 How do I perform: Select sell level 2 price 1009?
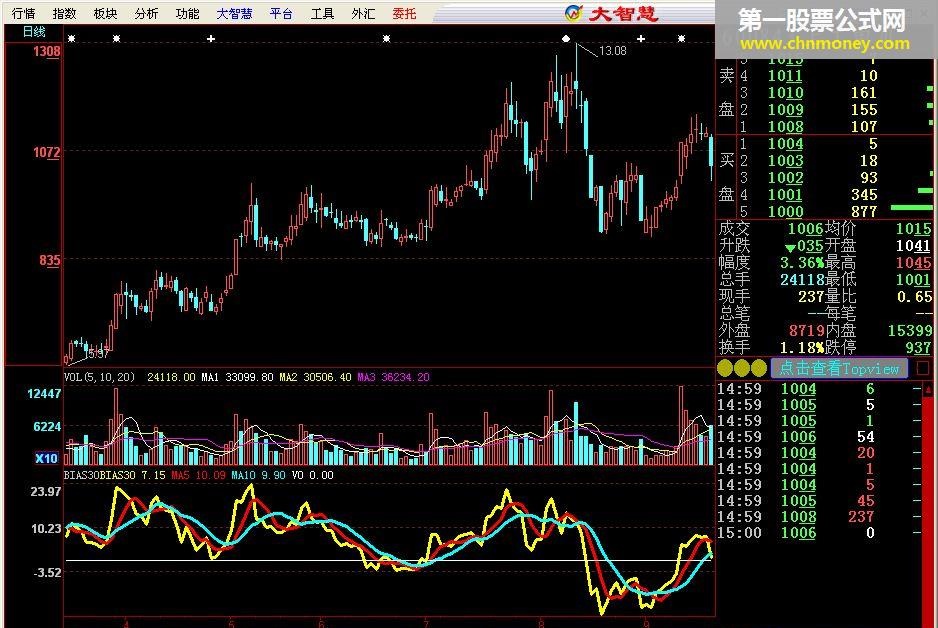[785, 109]
